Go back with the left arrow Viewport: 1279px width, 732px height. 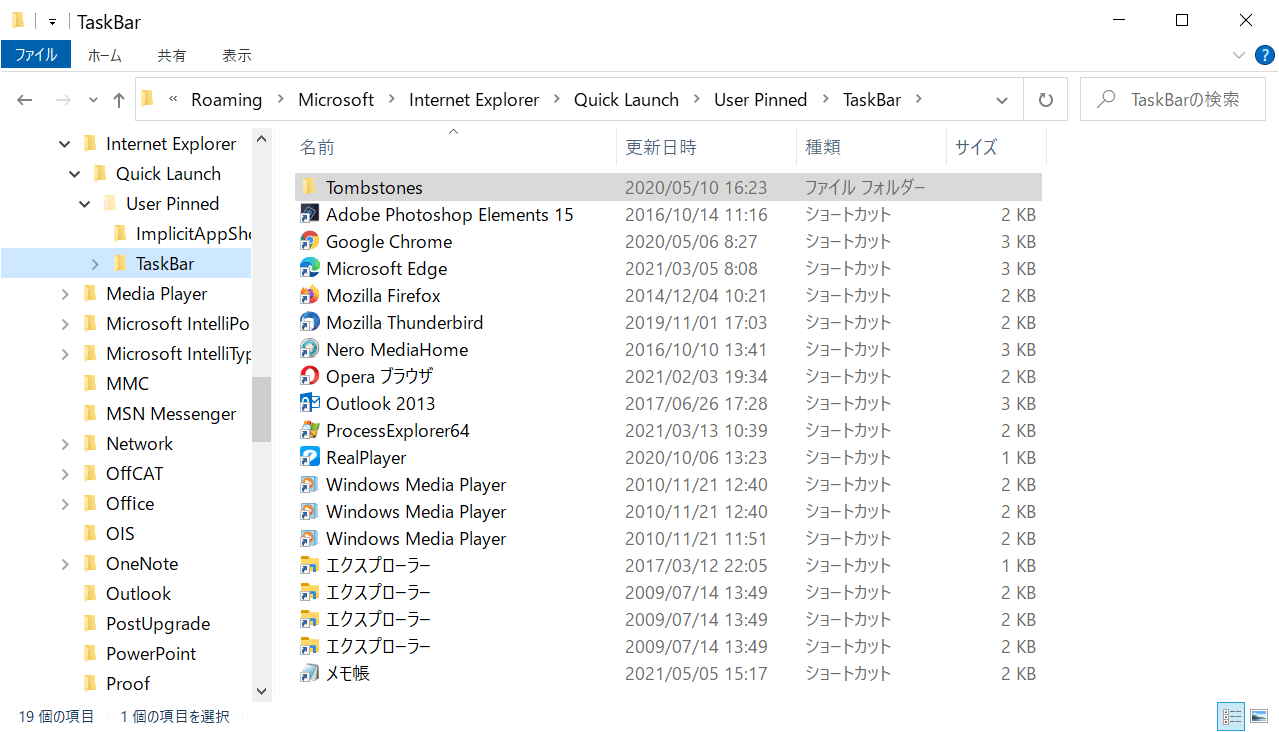(x=25, y=100)
